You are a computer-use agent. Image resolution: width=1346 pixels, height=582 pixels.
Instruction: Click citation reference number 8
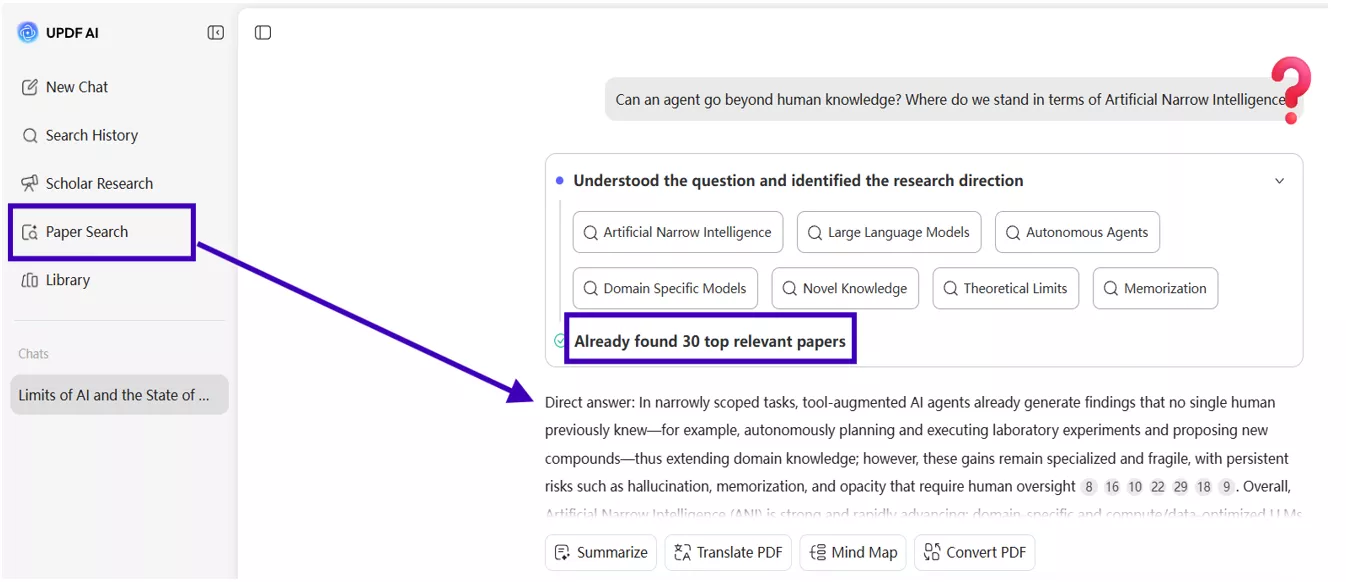(x=1089, y=487)
